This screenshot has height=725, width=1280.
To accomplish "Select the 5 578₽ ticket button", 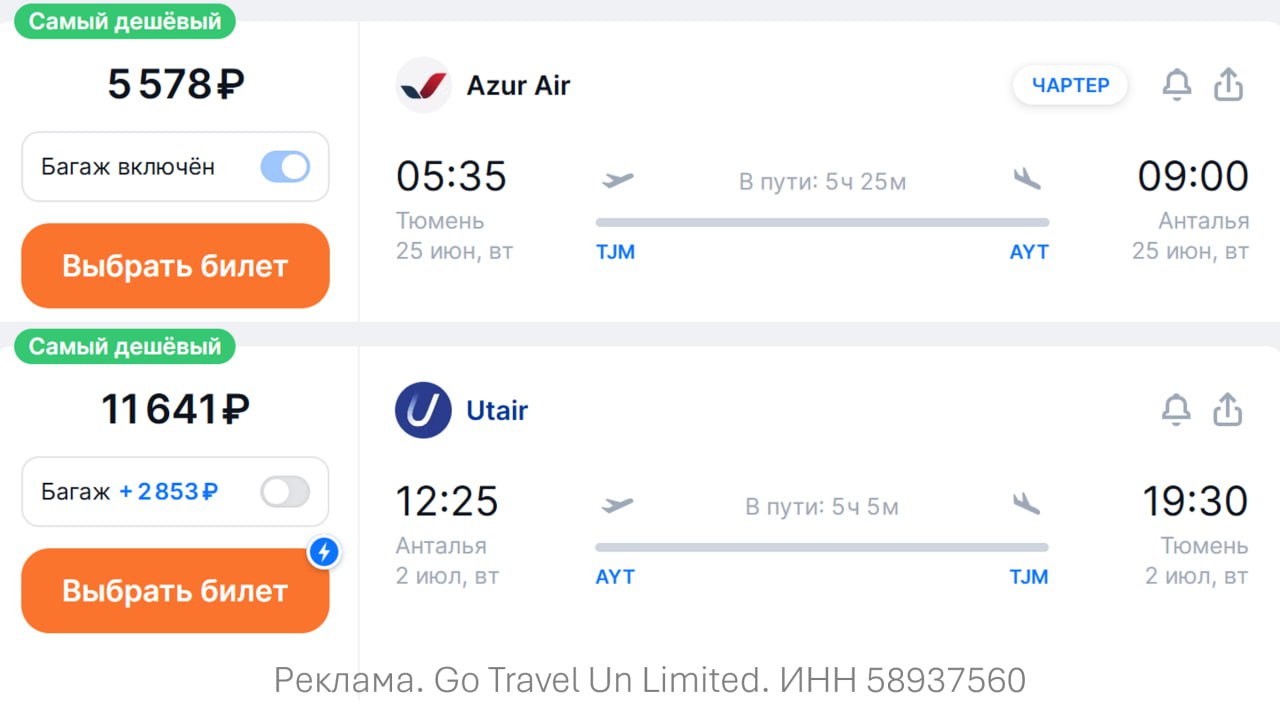I will 175,266.
